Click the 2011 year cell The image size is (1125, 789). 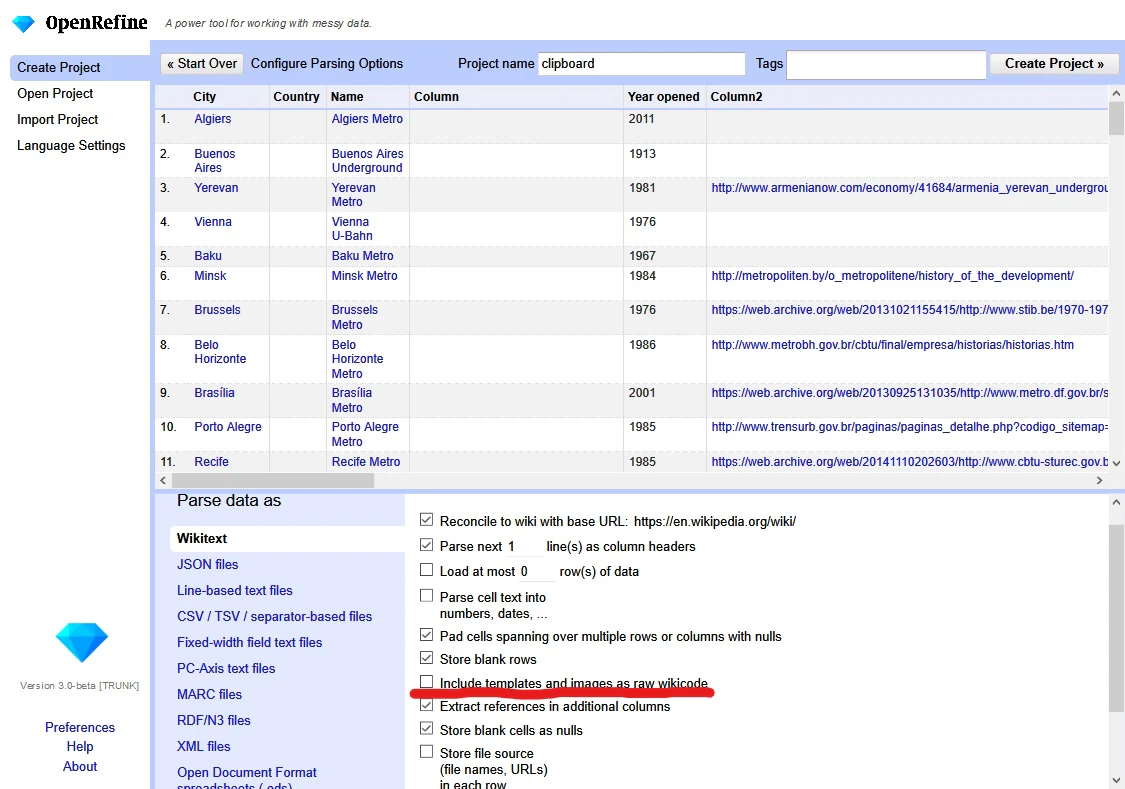tap(641, 118)
